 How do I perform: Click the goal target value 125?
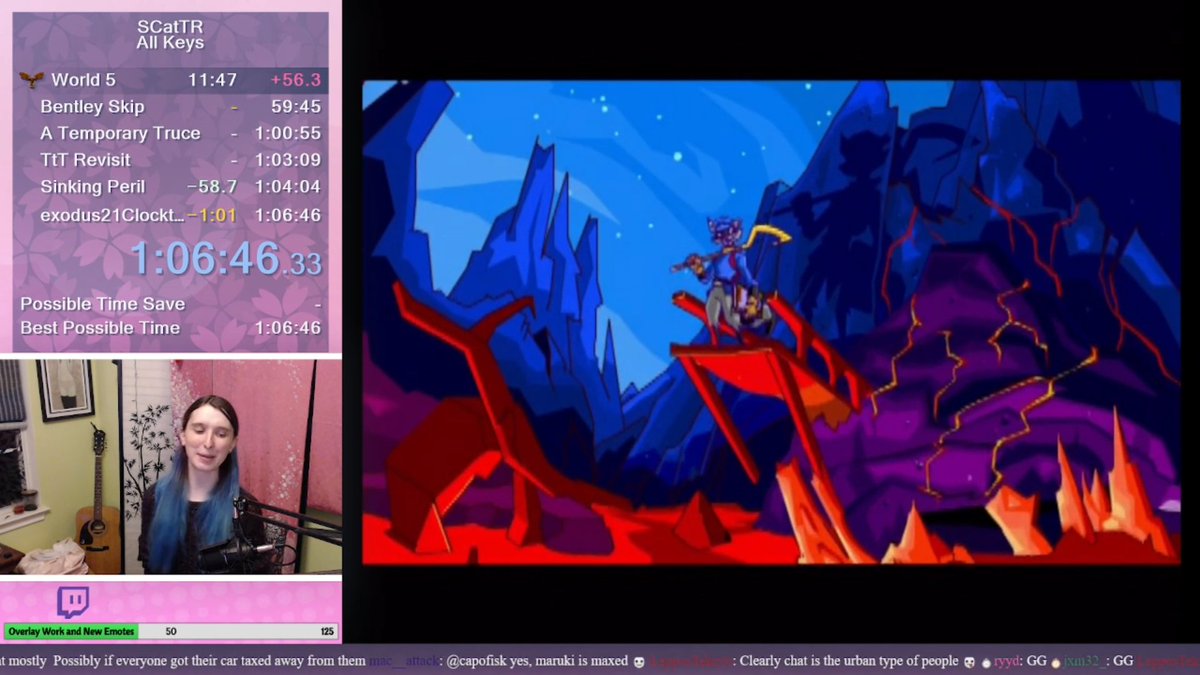[327, 632]
